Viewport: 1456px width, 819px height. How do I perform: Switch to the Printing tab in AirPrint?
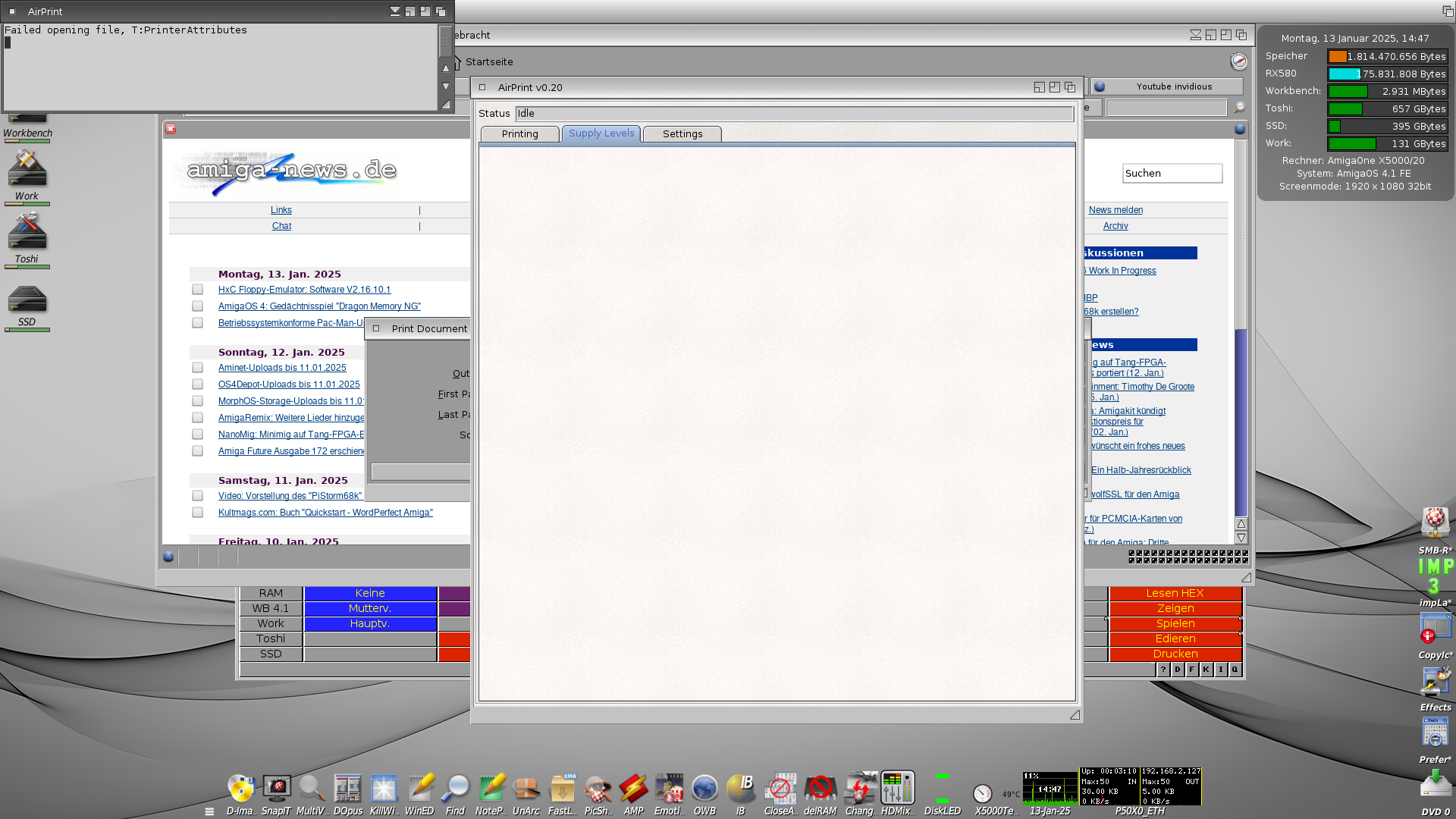[520, 134]
